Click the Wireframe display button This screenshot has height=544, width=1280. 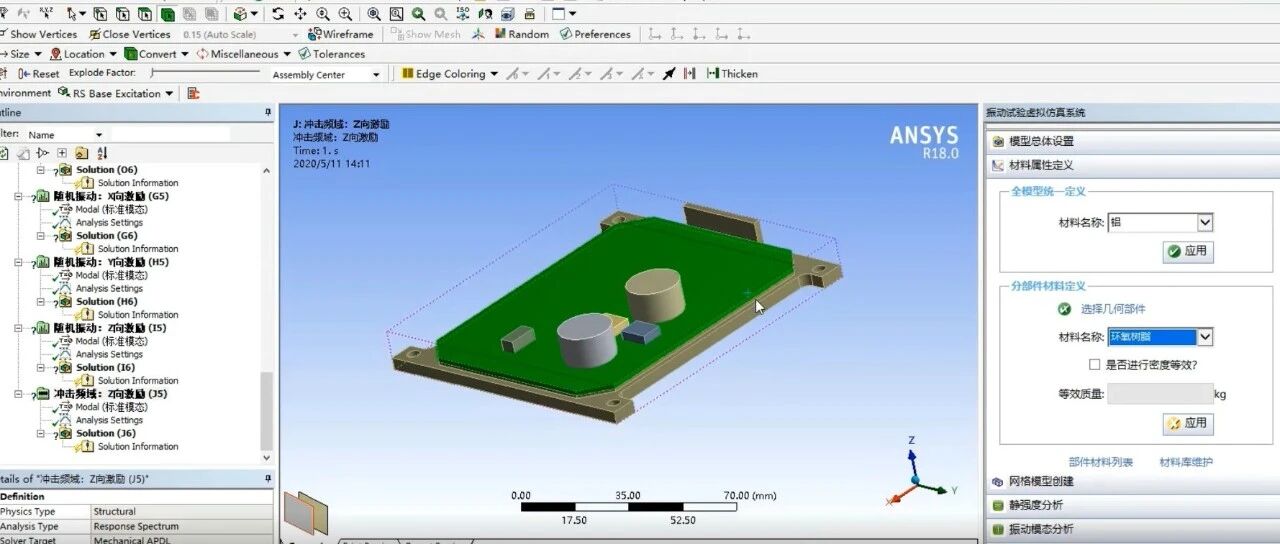click(340, 34)
